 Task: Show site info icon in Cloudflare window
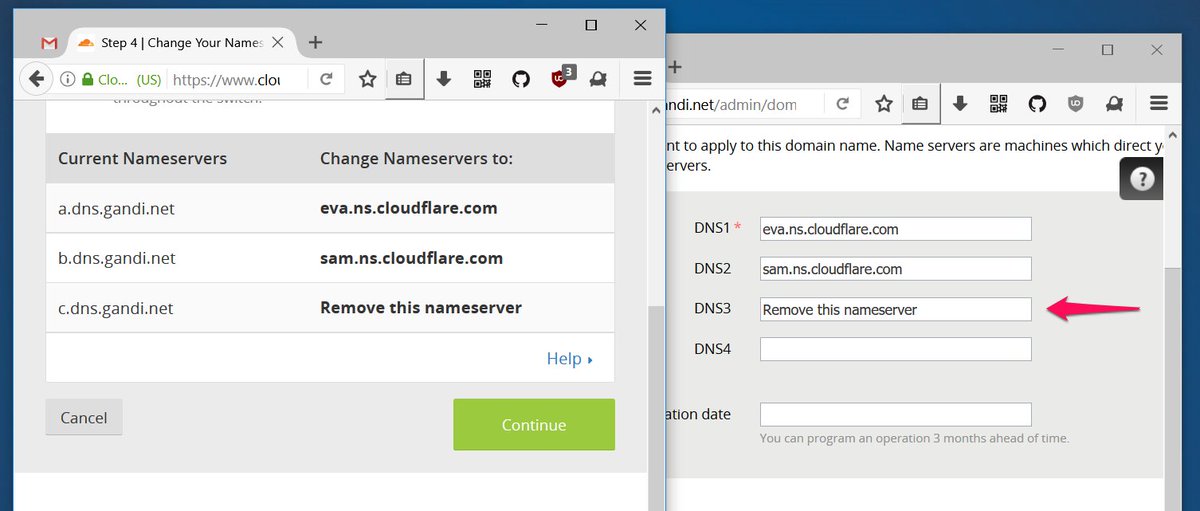[67, 79]
